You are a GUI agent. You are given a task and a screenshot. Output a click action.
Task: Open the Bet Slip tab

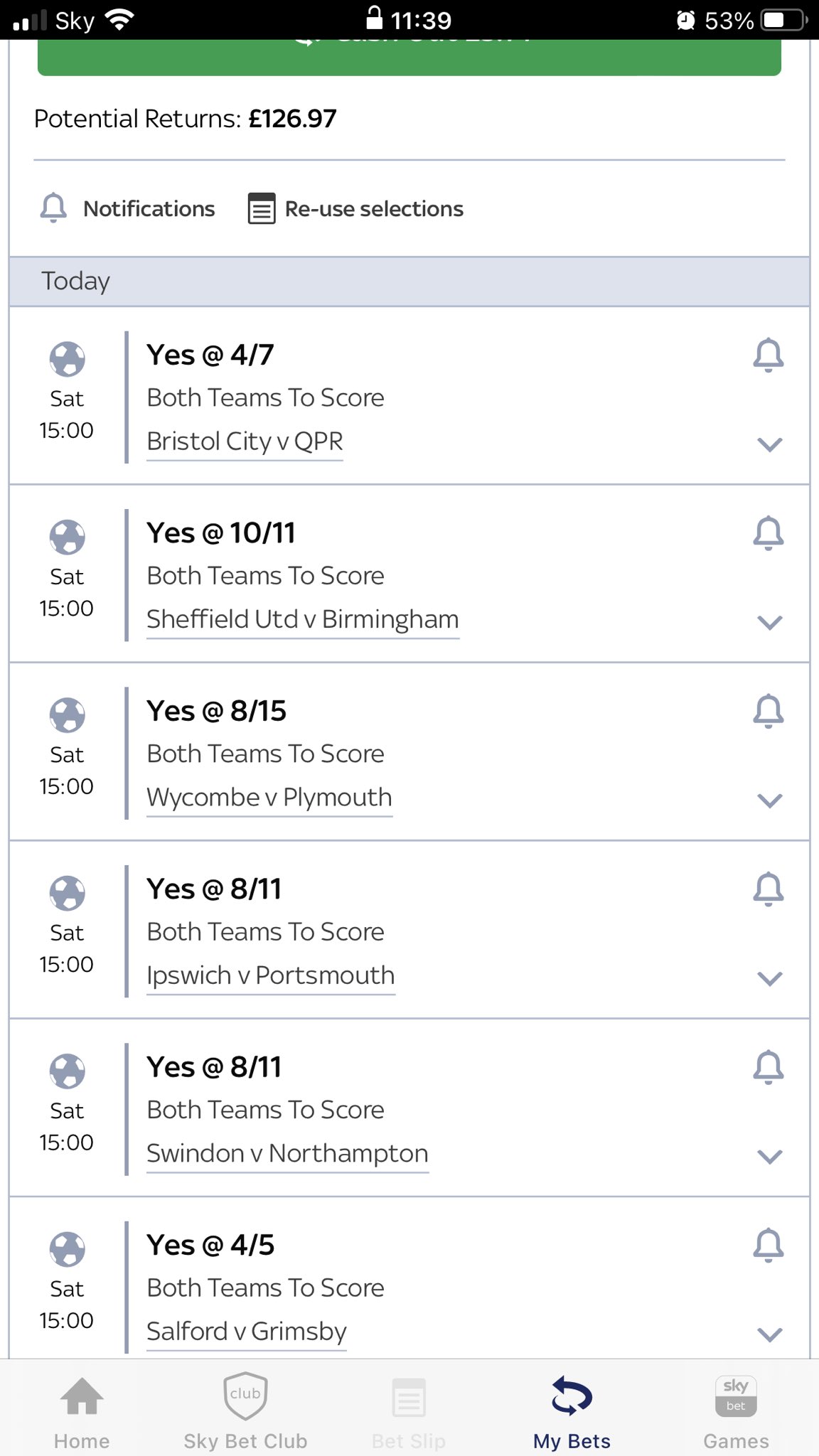(x=409, y=1410)
